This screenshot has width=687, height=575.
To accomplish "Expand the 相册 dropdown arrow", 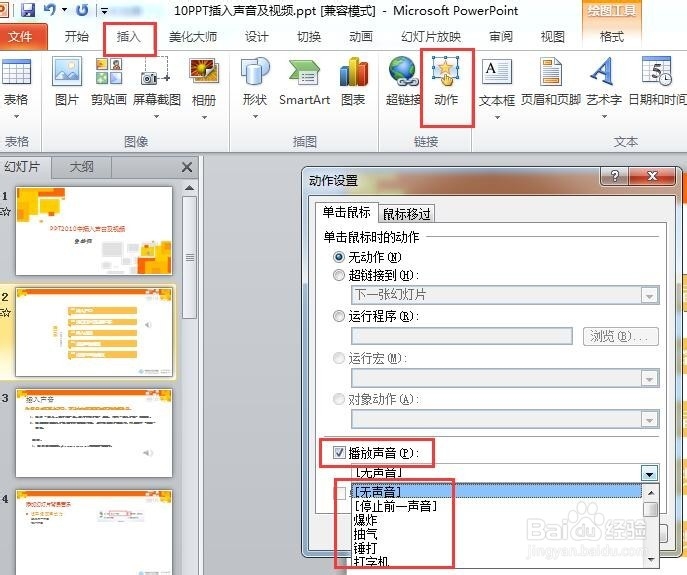I will click(204, 117).
